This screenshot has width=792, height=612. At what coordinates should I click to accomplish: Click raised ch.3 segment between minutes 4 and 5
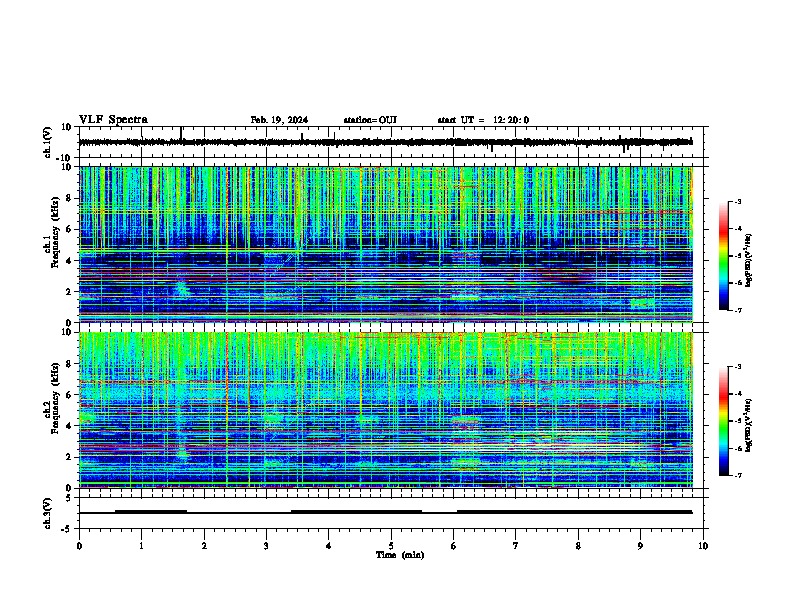coord(357,512)
